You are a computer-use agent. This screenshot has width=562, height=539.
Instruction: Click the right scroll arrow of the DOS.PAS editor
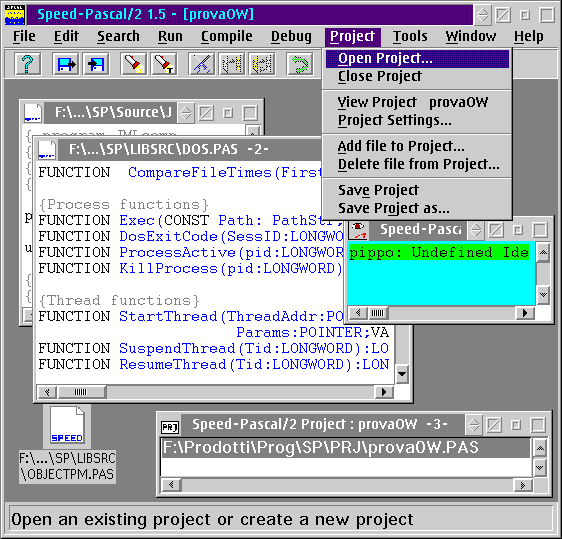(x=384, y=392)
